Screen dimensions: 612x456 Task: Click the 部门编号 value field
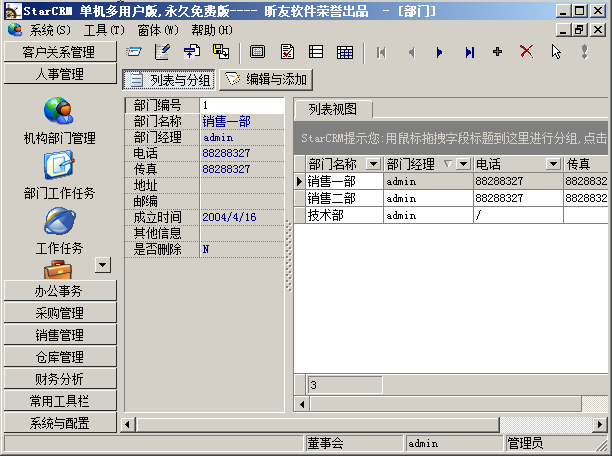[x=242, y=105]
